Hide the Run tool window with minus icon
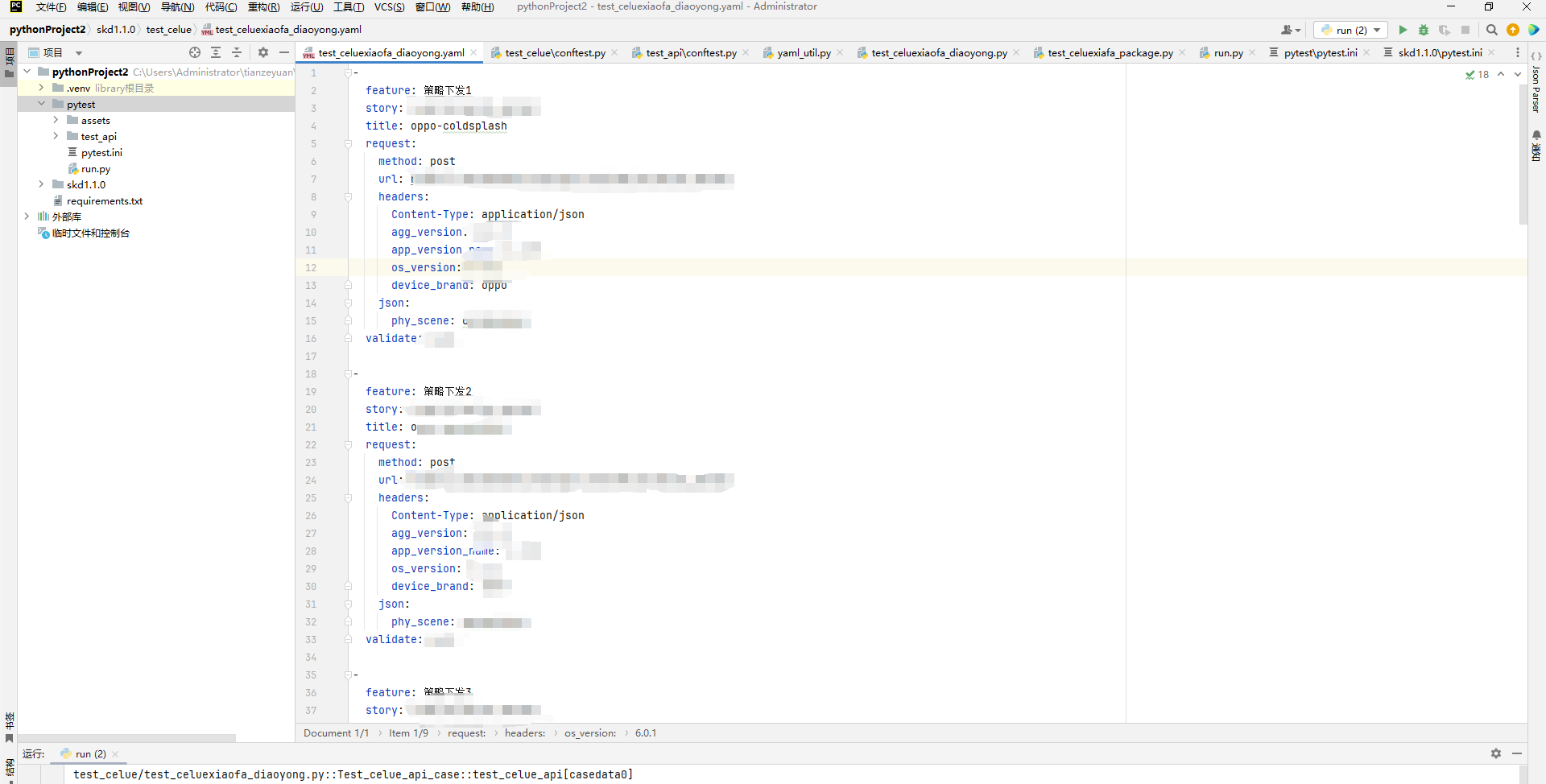This screenshot has height=784, width=1546. coord(1517,753)
